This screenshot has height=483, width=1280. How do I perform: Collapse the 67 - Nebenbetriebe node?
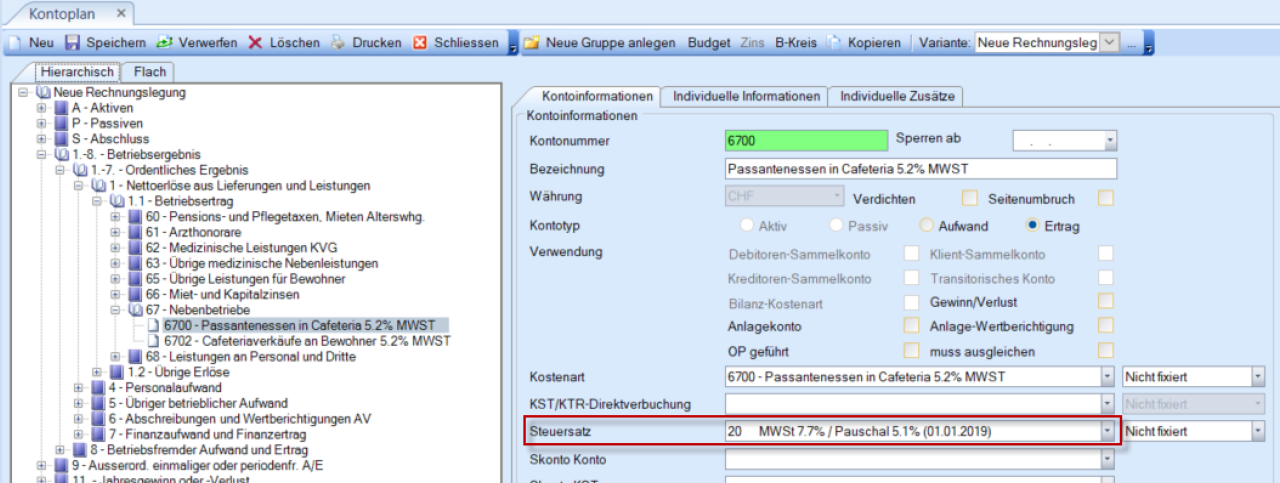(x=115, y=310)
